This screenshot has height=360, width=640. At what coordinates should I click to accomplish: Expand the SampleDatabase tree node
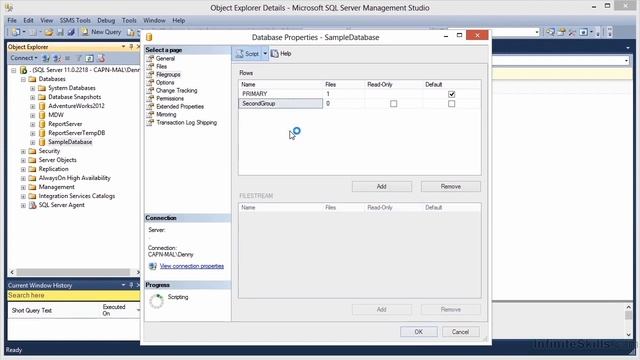coord(33,142)
